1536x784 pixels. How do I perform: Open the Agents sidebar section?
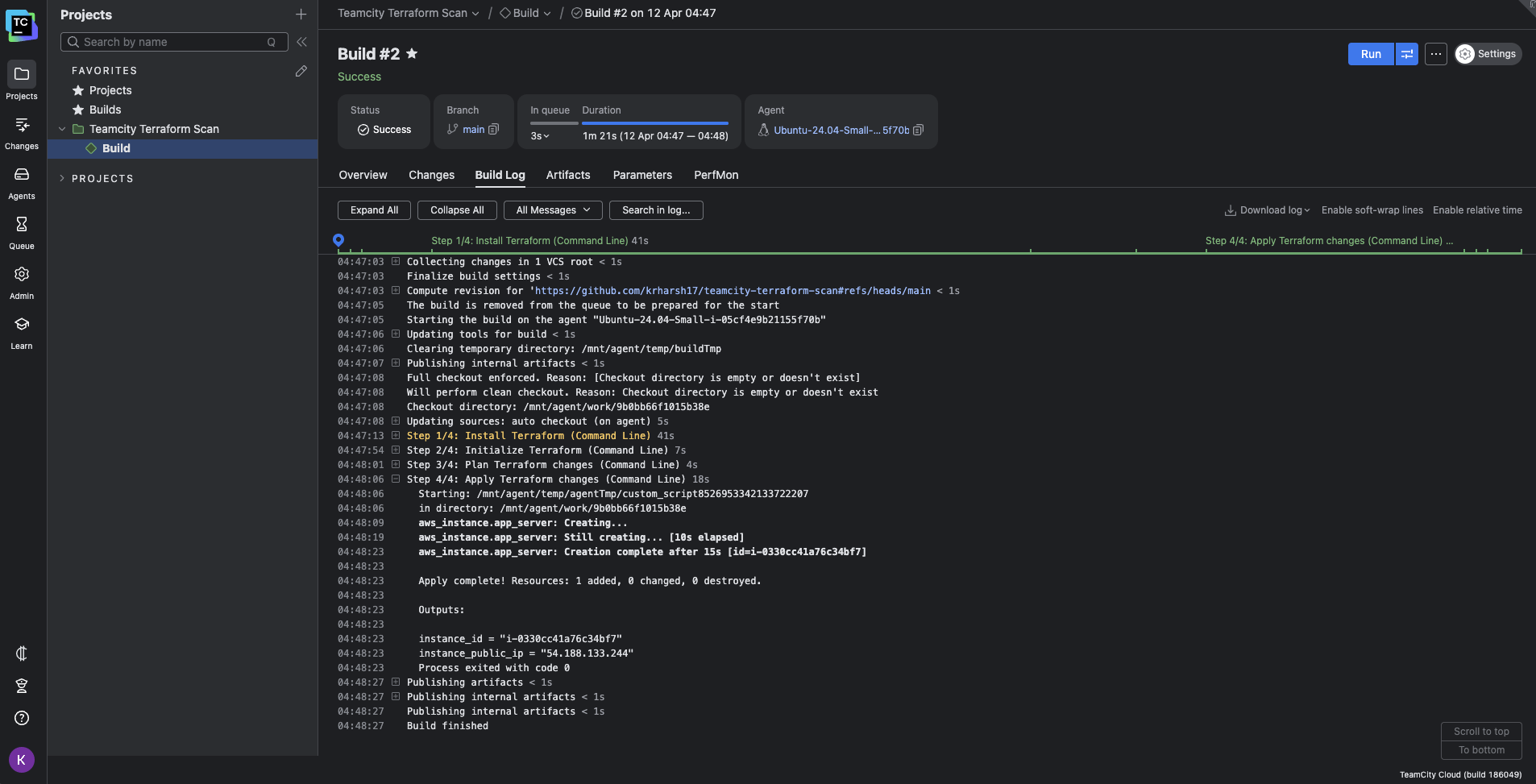click(22, 181)
